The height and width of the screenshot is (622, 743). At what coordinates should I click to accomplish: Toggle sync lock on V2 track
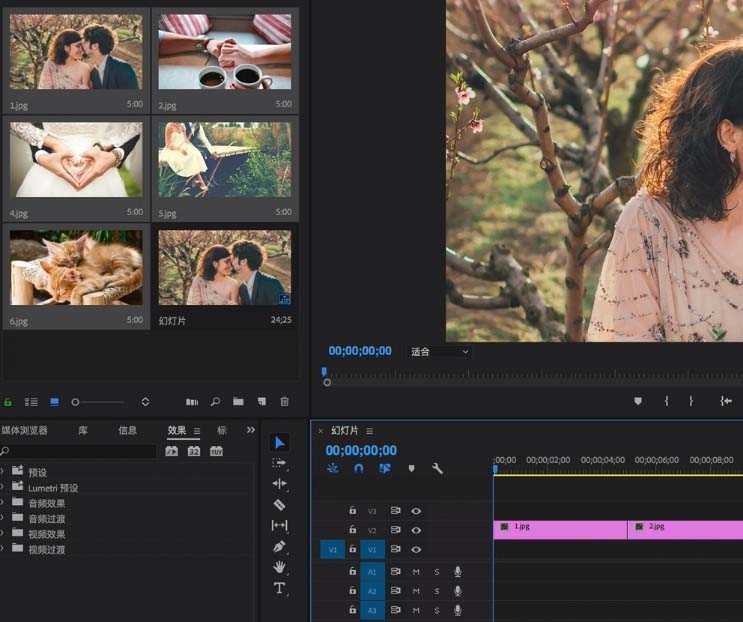[x=395, y=530]
